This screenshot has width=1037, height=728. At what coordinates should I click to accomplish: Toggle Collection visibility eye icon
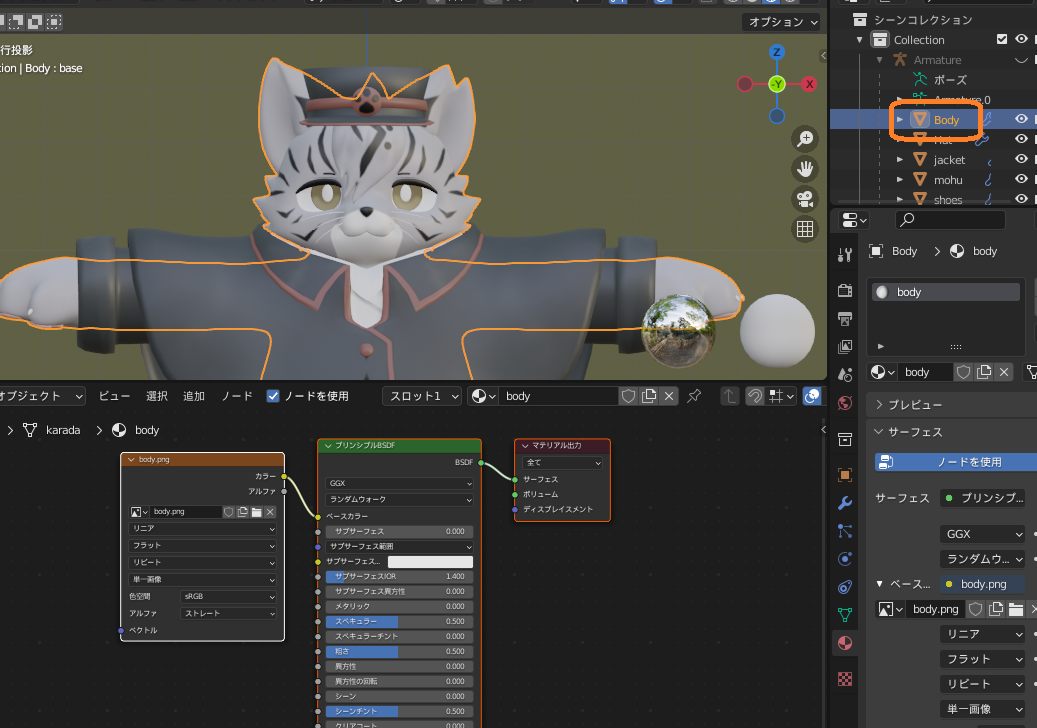pyautogui.click(x=1021, y=39)
